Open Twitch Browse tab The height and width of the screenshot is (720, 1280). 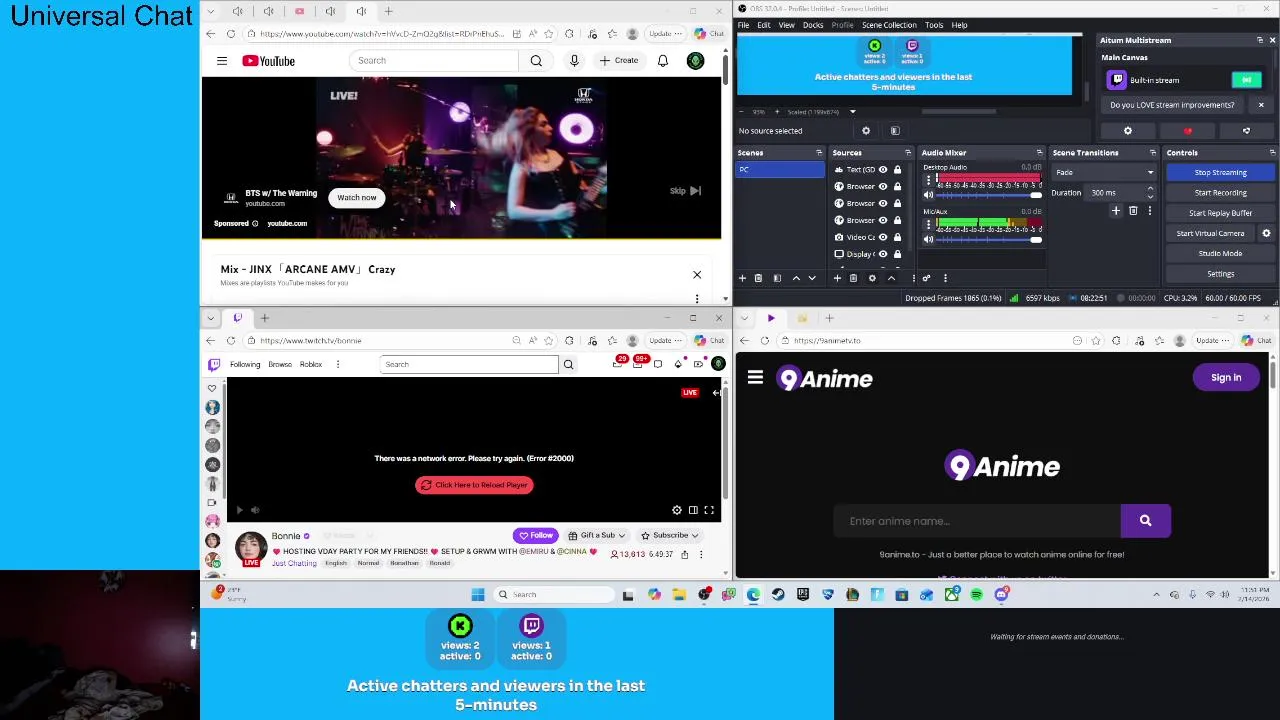pos(280,364)
